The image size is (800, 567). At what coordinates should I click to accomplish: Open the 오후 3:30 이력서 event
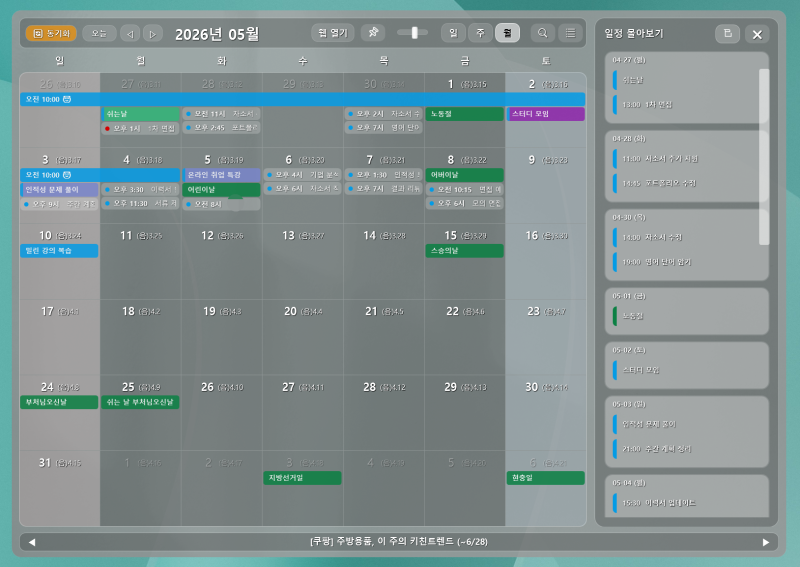(x=140, y=189)
